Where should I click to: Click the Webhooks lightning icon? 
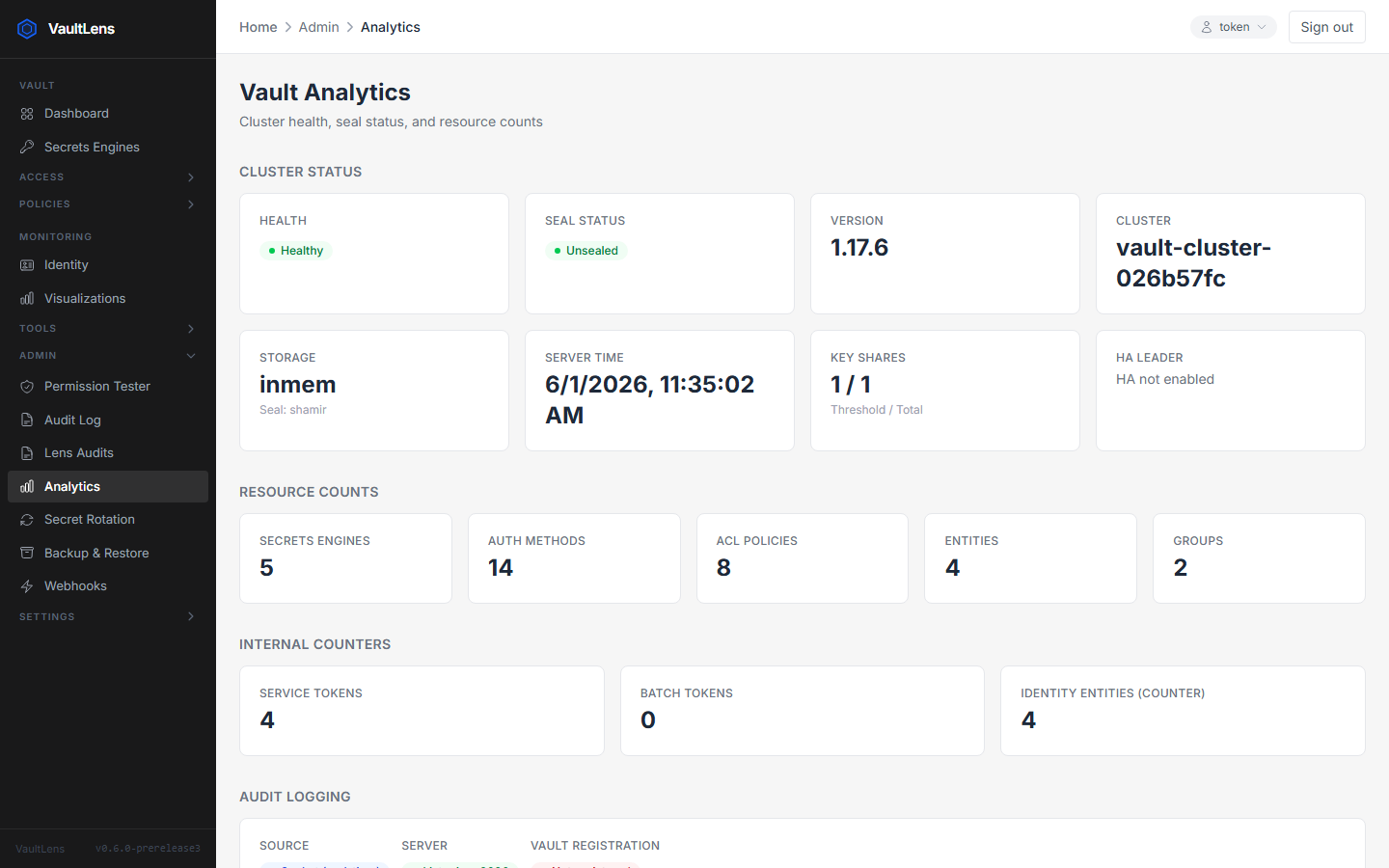(27, 586)
